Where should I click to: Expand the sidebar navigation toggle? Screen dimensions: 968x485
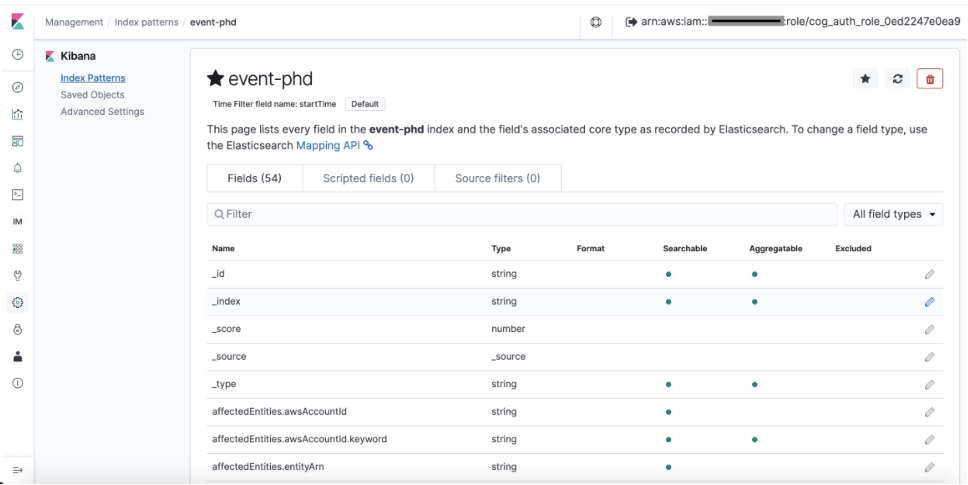17,470
